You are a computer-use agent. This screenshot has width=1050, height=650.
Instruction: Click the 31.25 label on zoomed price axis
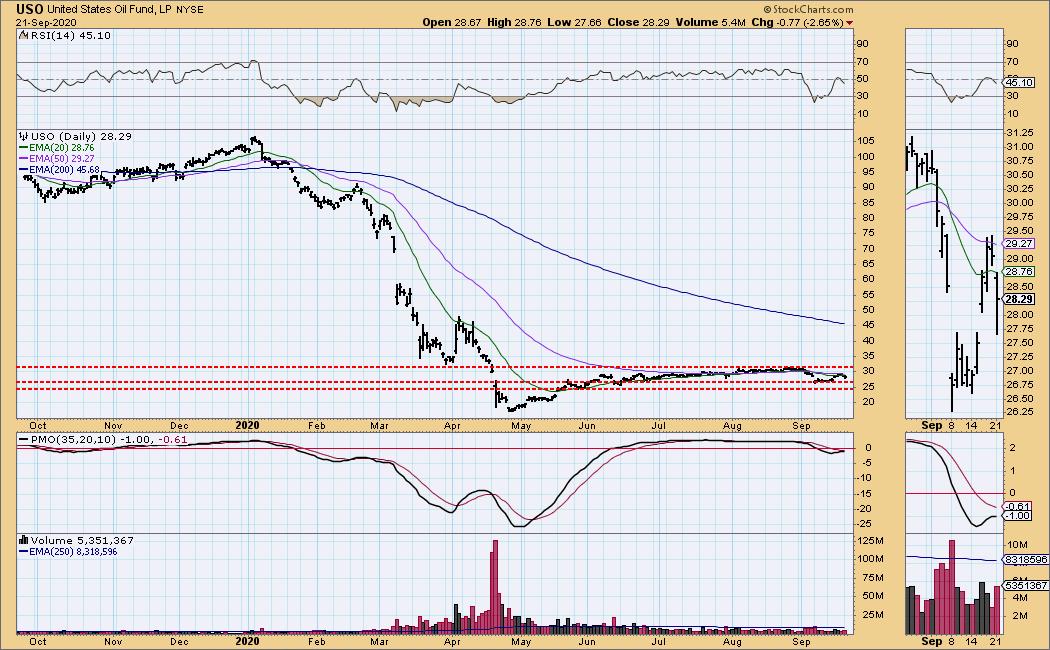click(1019, 133)
